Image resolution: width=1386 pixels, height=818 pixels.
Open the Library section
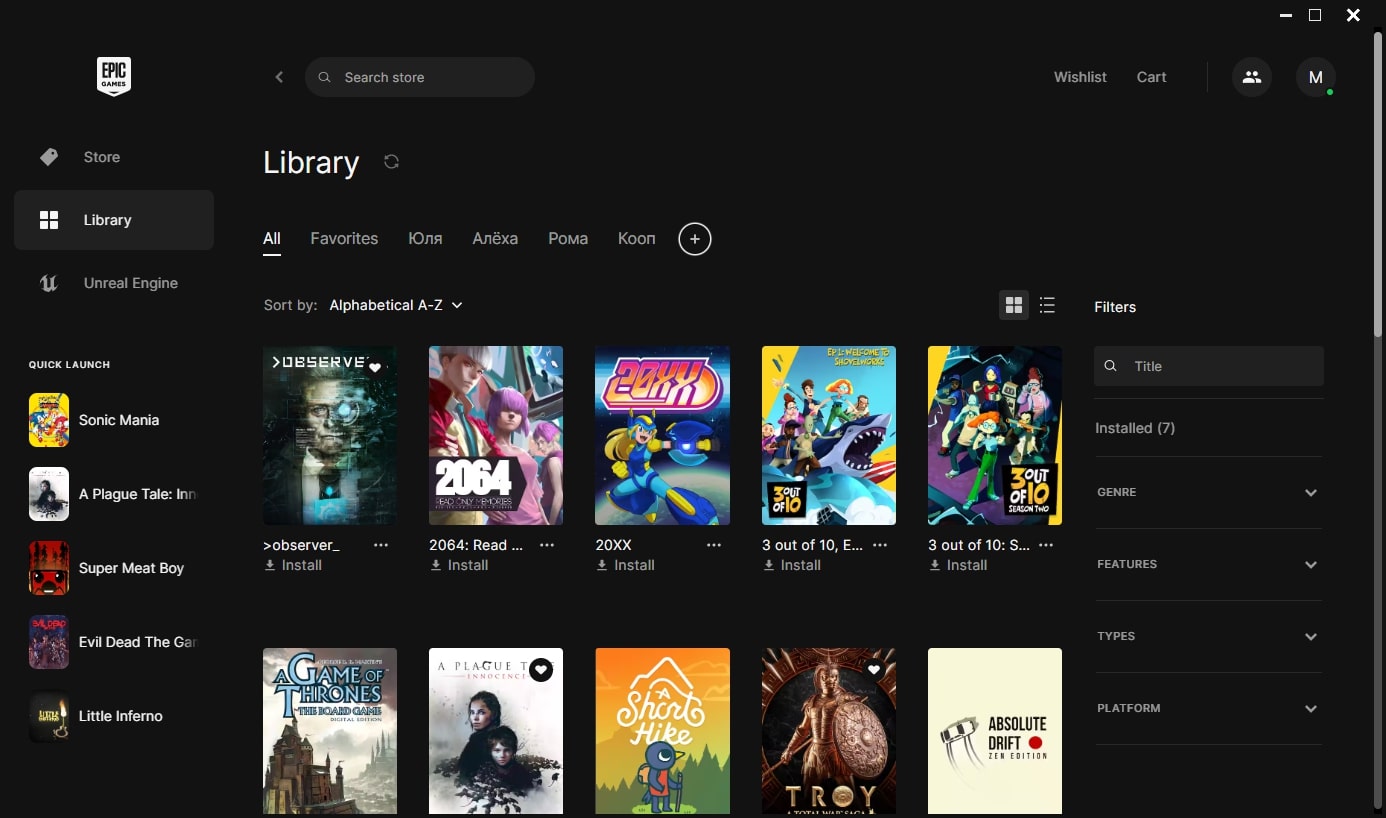[114, 220]
